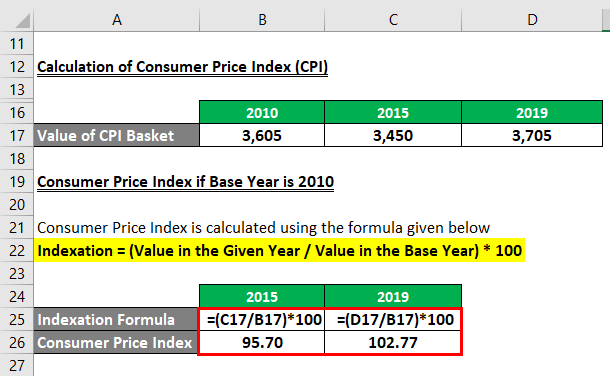Viewport: 610px width, 376px height.
Task: Select column A header
Action: tap(117, 19)
